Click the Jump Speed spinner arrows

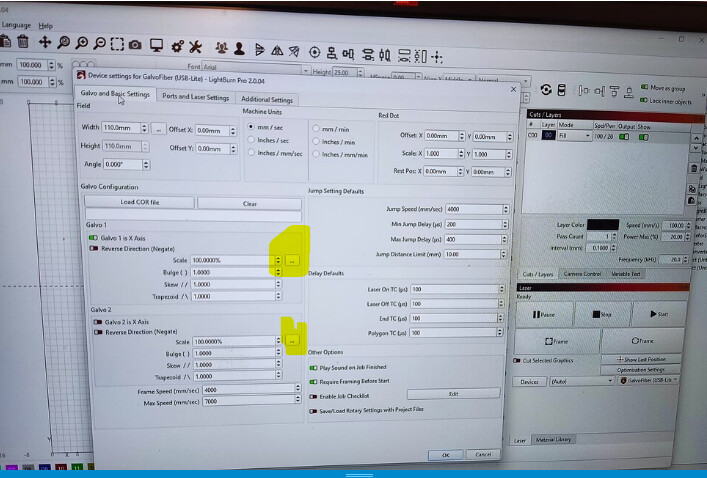[x=506, y=209]
